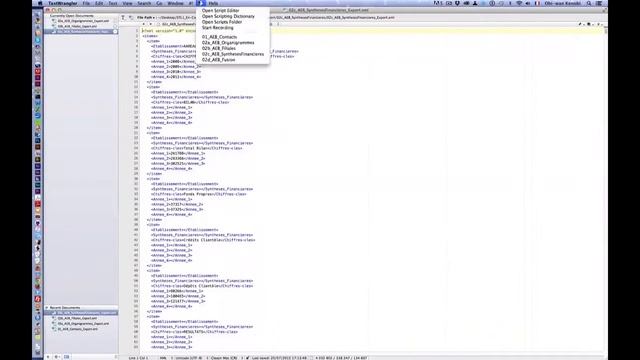The image size is (640, 360).
Task: Open the File Path dropdown
Action: click(146, 18)
